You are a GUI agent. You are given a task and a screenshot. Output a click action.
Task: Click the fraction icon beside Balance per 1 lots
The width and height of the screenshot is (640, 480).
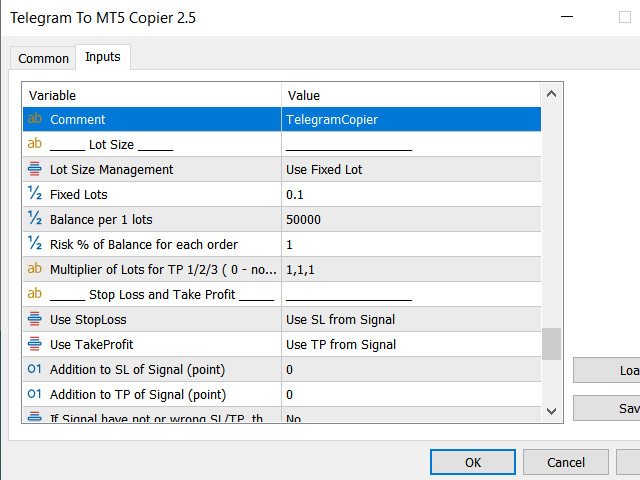click(35, 219)
